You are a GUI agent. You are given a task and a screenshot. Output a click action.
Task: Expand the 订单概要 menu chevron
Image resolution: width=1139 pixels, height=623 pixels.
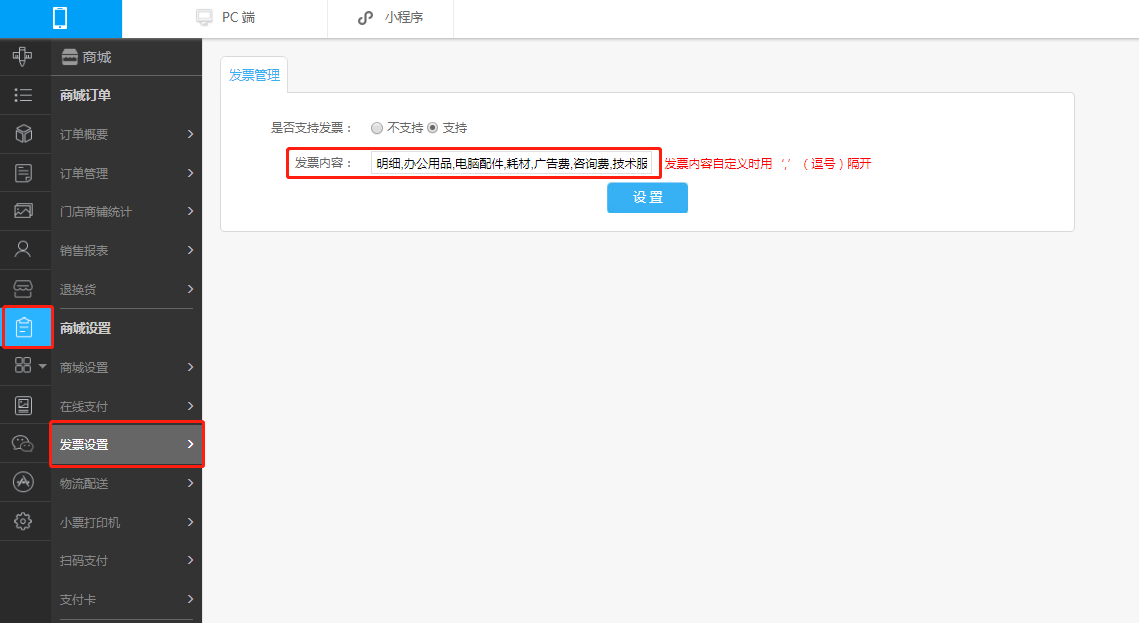click(x=190, y=134)
